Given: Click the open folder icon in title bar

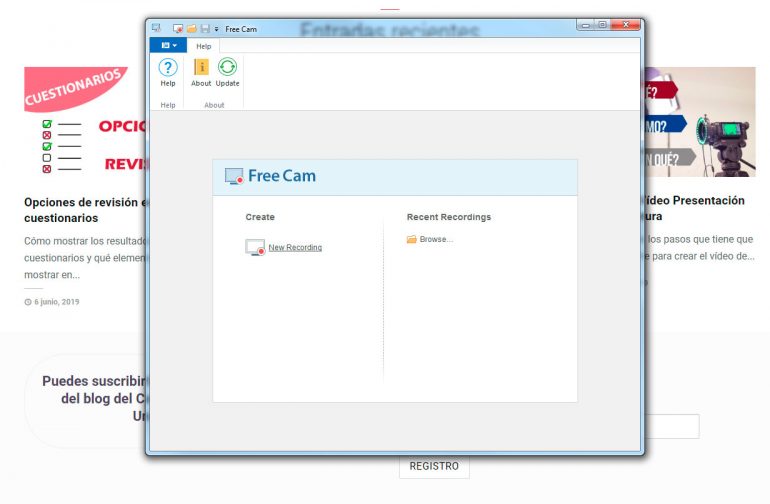Looking at the screenshot, I should click(192, 28).
